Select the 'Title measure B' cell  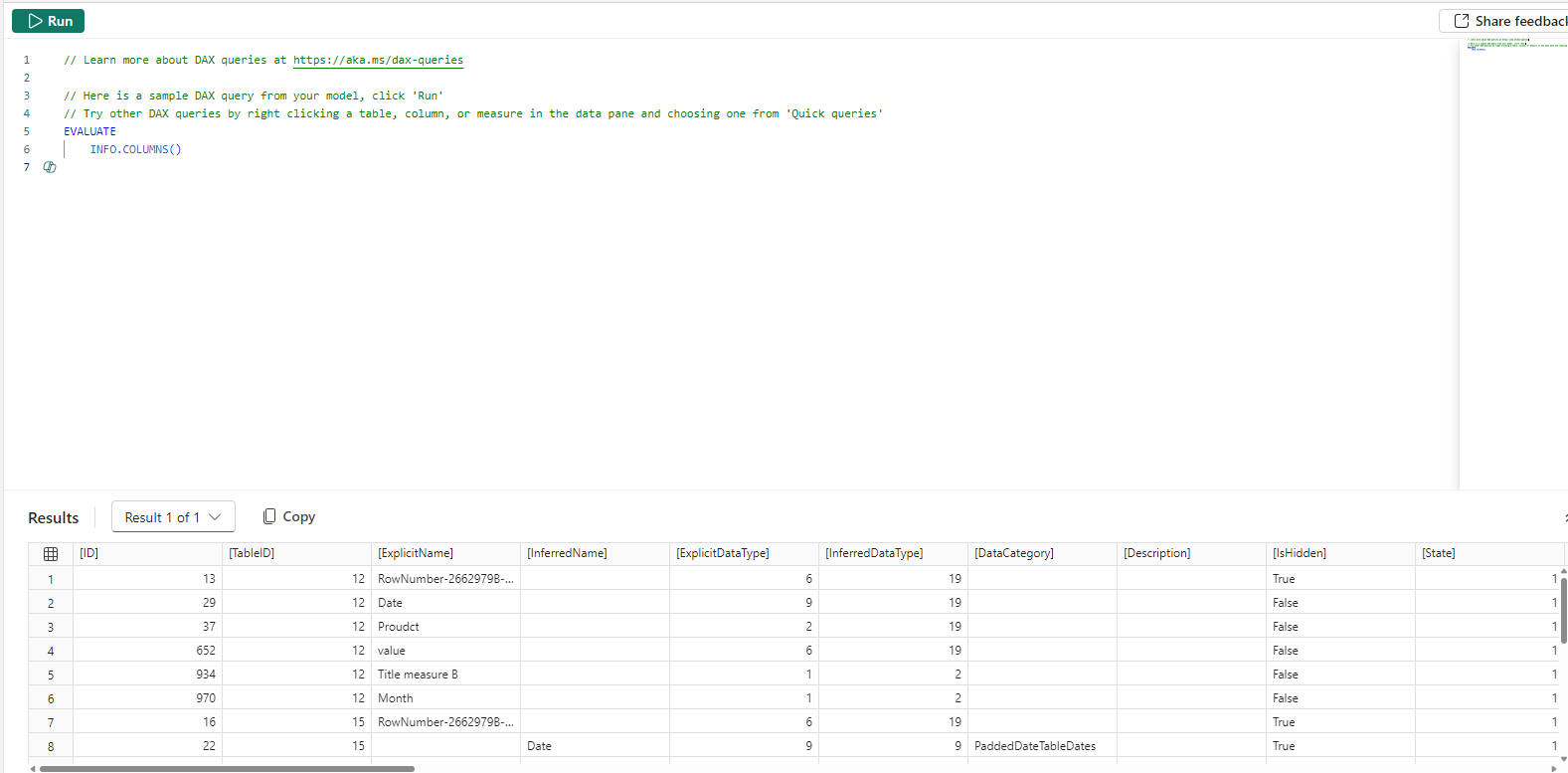pos(445,675)
